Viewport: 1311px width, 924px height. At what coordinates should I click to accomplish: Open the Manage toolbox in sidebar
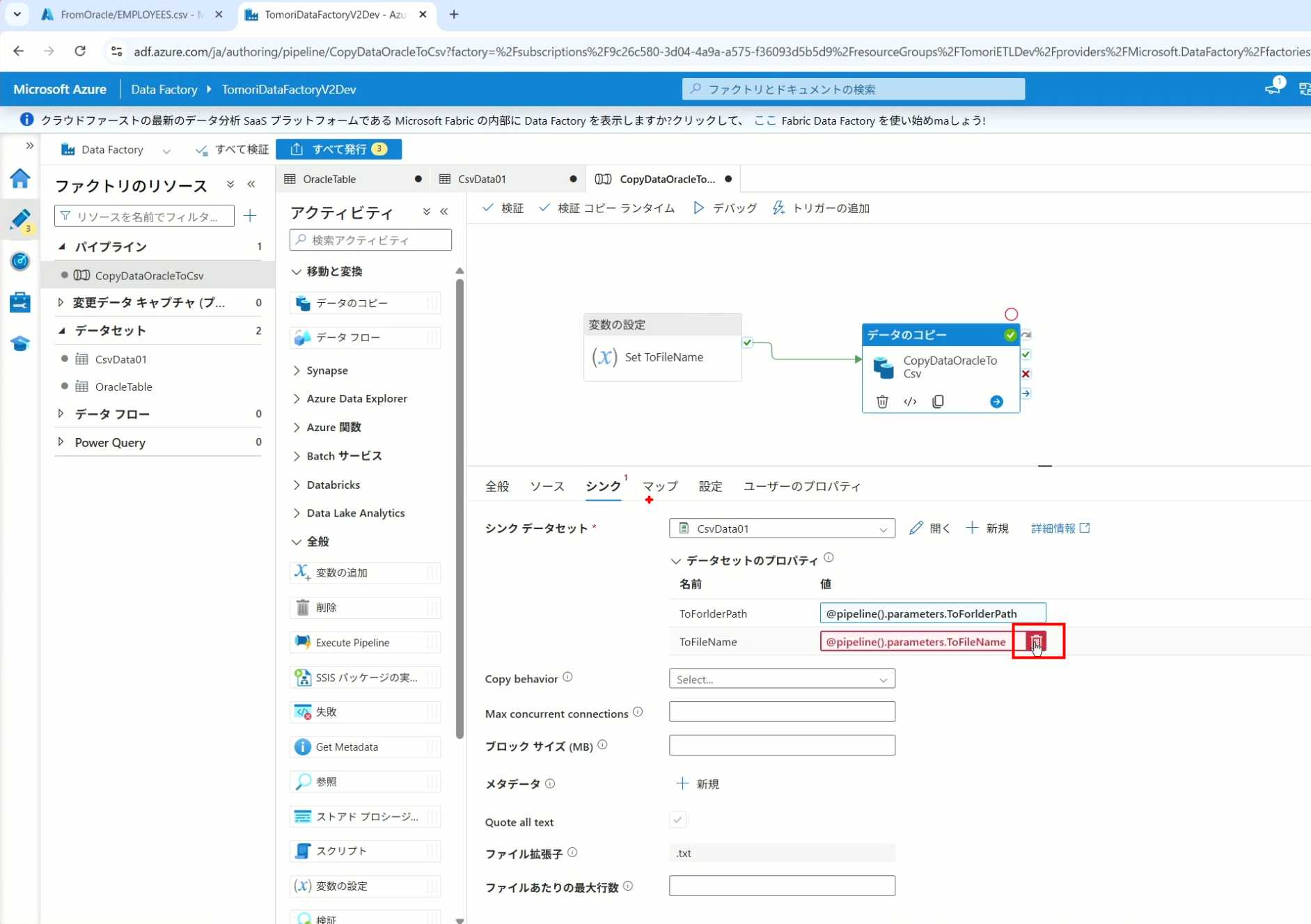[20, 302]
